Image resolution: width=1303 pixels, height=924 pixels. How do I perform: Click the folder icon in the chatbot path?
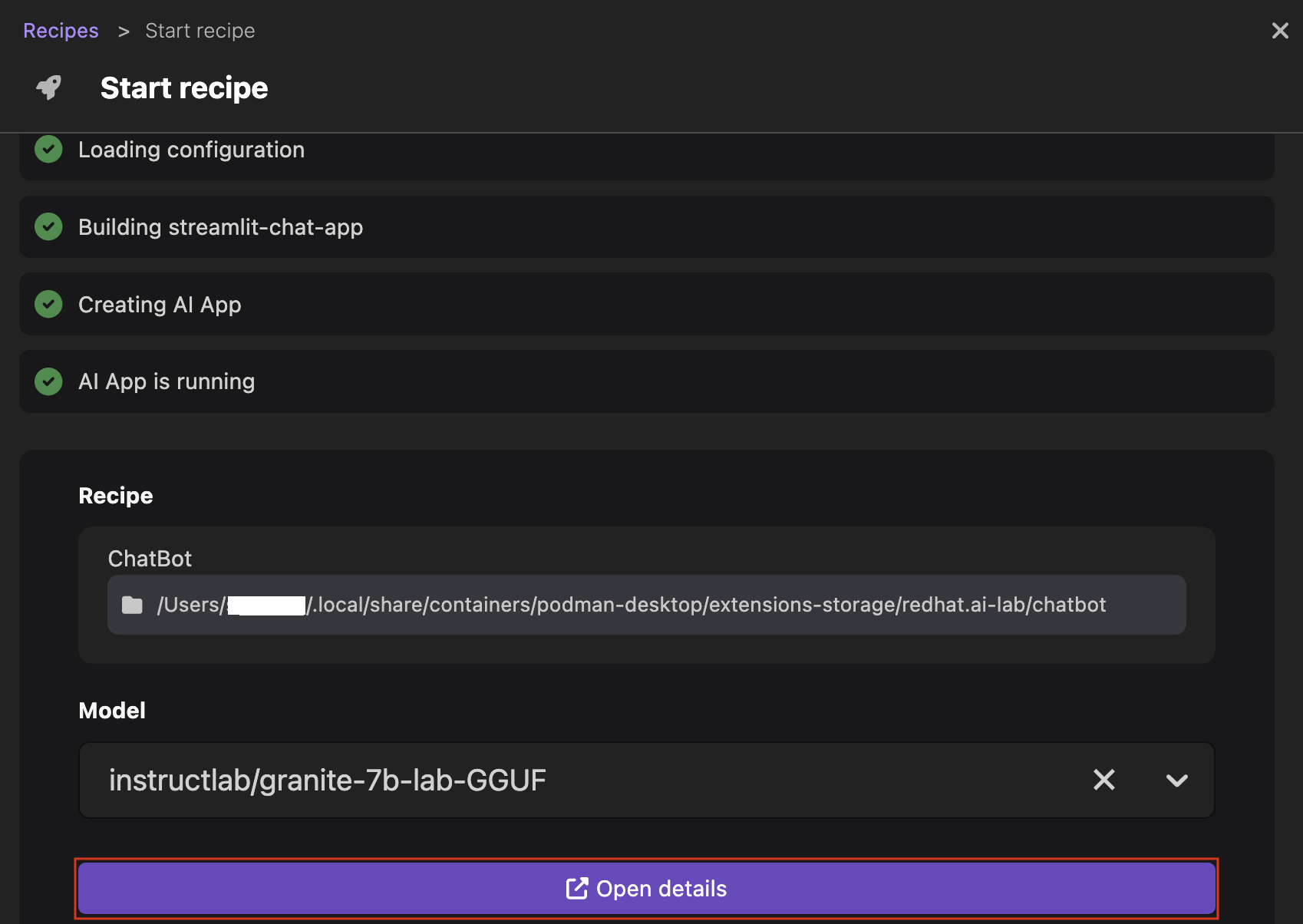click(132, 605)
